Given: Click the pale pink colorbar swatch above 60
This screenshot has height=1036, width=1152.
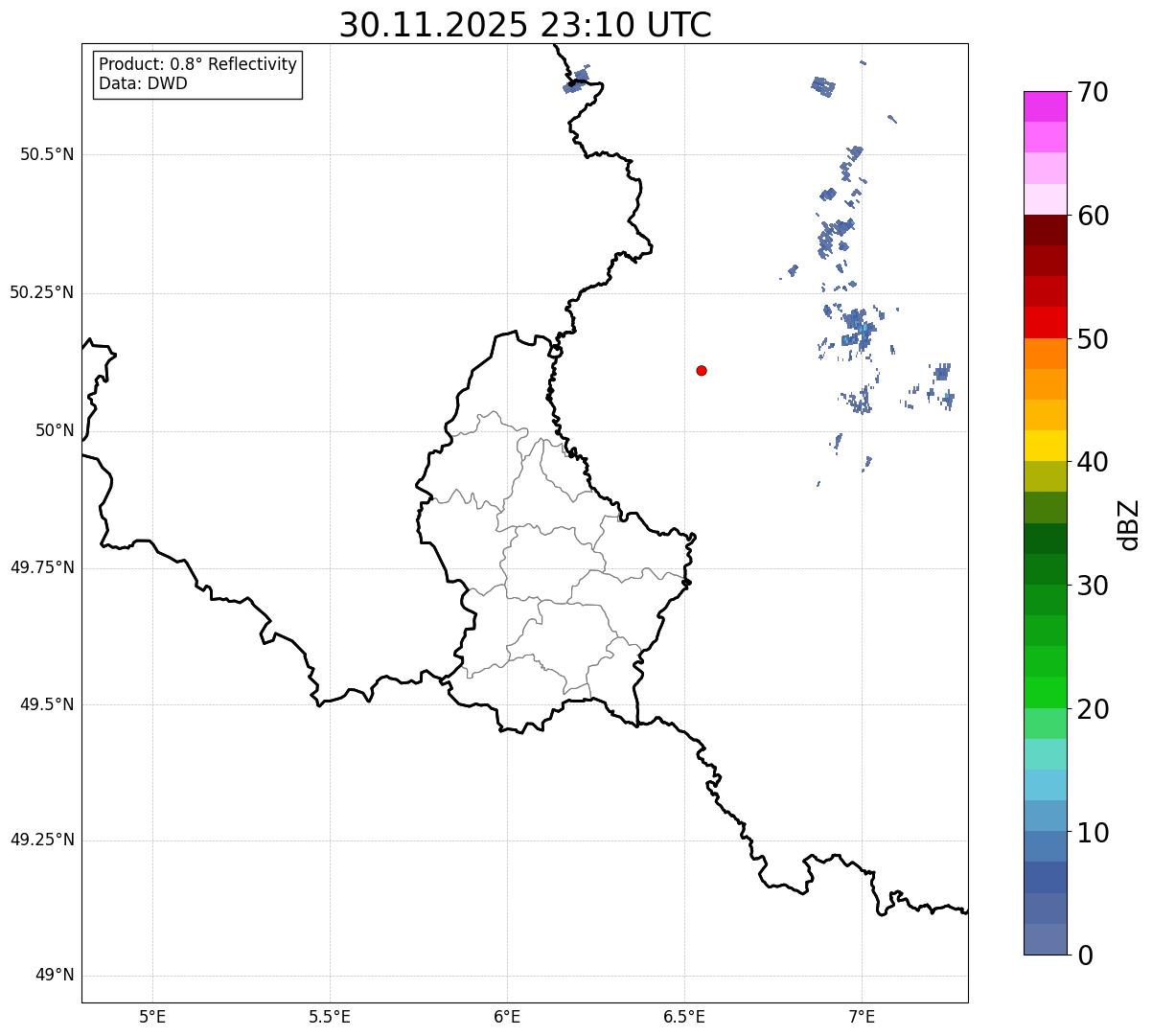Looking at the screenshot, I should coord(1046,199).
